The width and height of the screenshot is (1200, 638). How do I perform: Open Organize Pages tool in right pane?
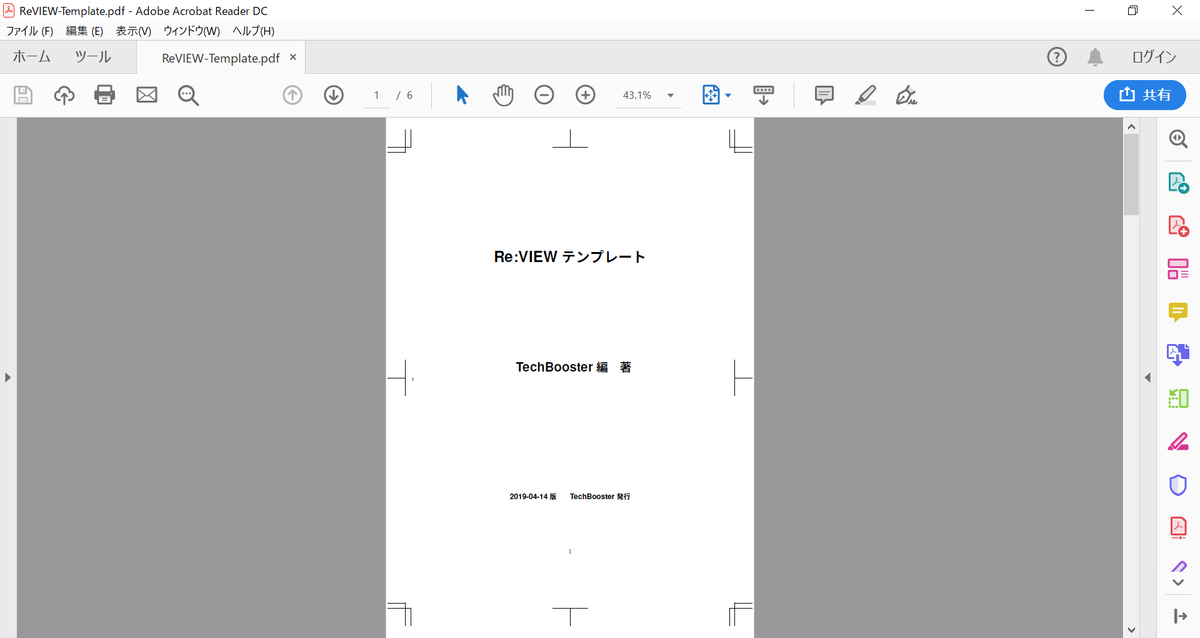pos(1178,398)
